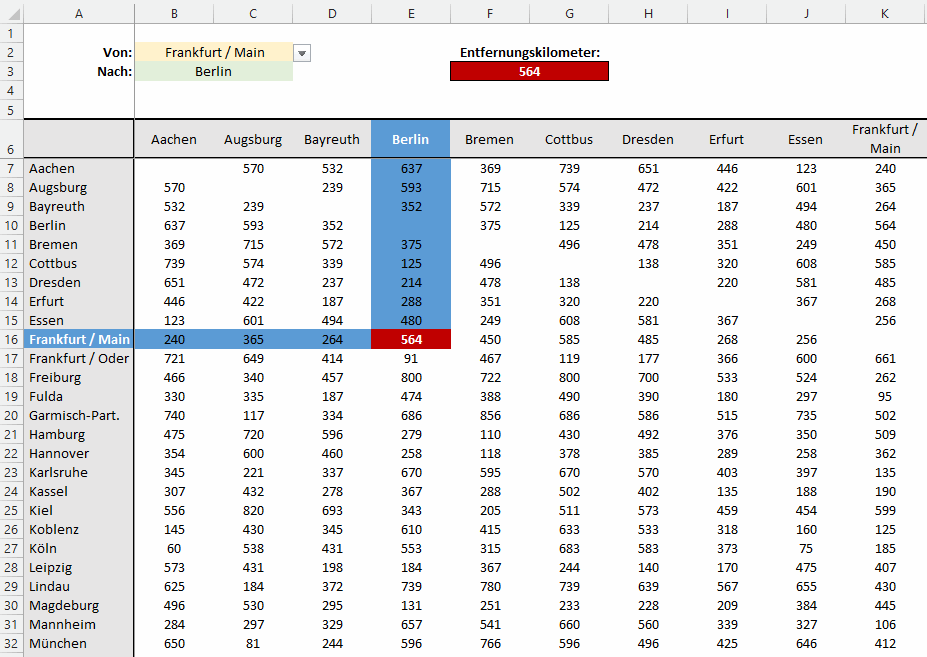927x657 pixels.
Task: Click the Kassel row label
Action: 48,491
